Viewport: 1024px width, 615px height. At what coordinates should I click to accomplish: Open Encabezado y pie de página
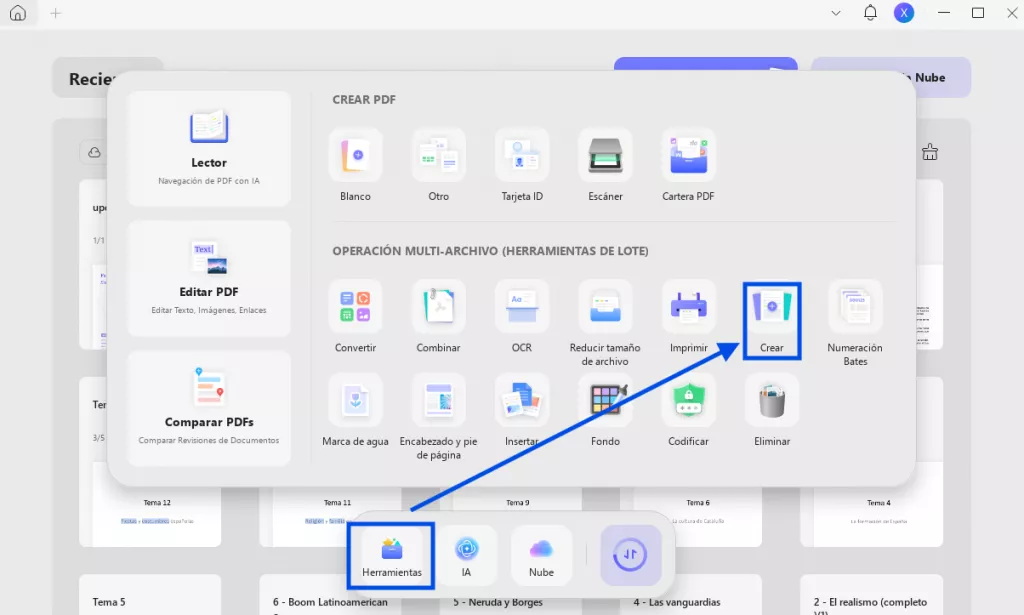[x=438, y=417]
